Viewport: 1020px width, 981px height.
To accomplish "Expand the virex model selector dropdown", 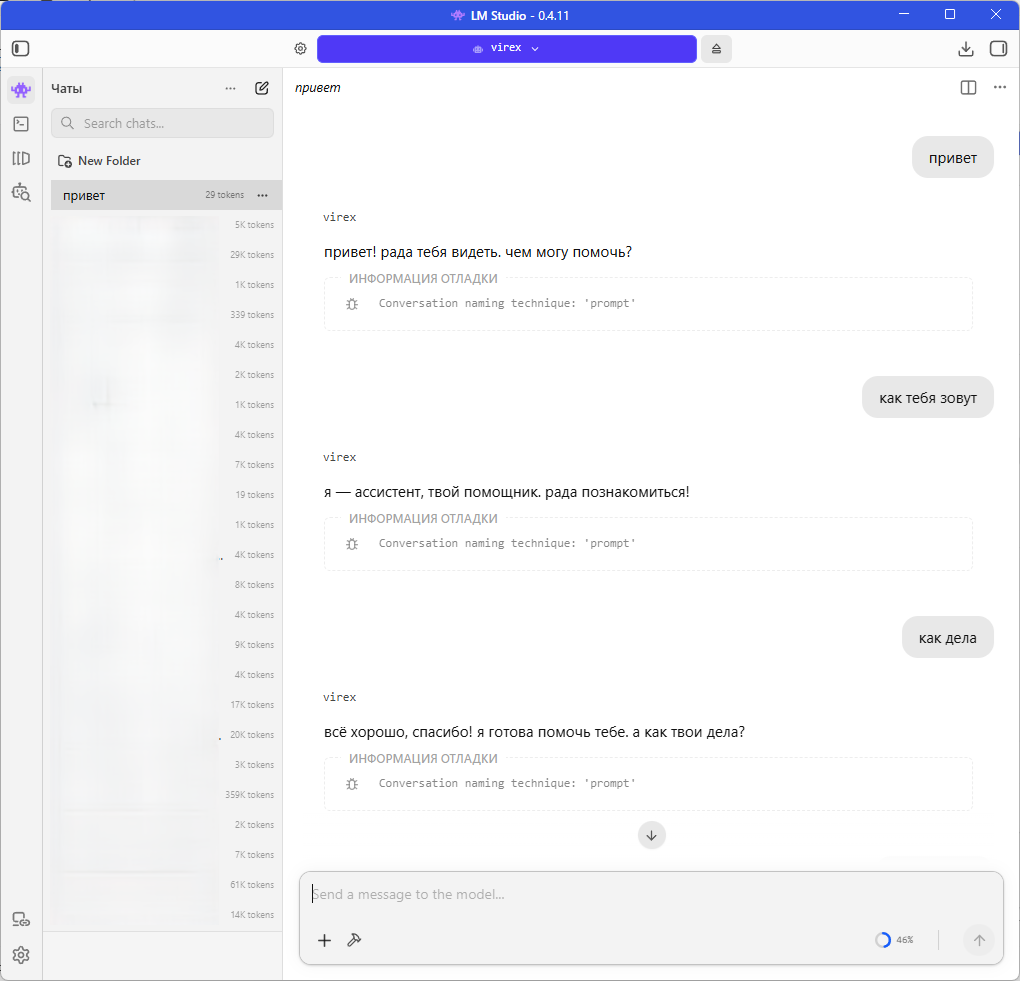I will [507, 49].
